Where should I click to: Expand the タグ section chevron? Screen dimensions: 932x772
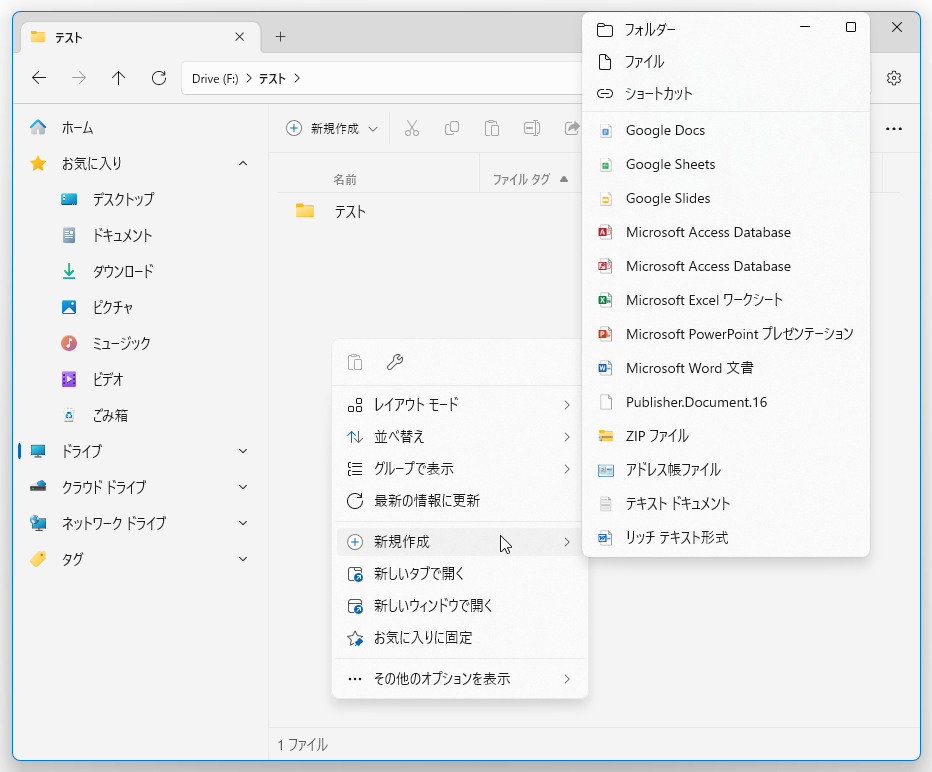(x=243, y=559)
